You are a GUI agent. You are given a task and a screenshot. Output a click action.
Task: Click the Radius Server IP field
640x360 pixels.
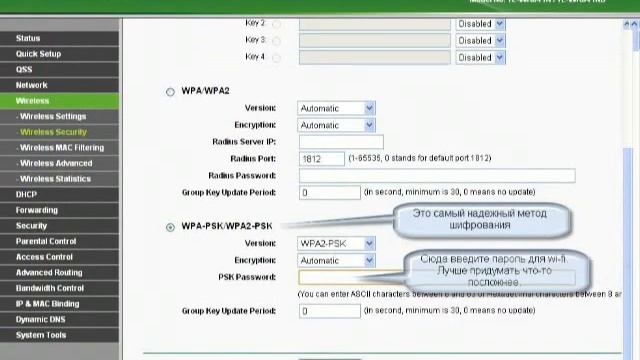(341, 142)
